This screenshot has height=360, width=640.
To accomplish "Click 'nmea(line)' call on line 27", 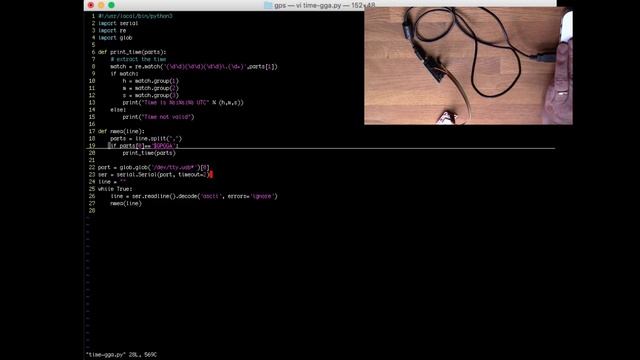I will [126, 203].
